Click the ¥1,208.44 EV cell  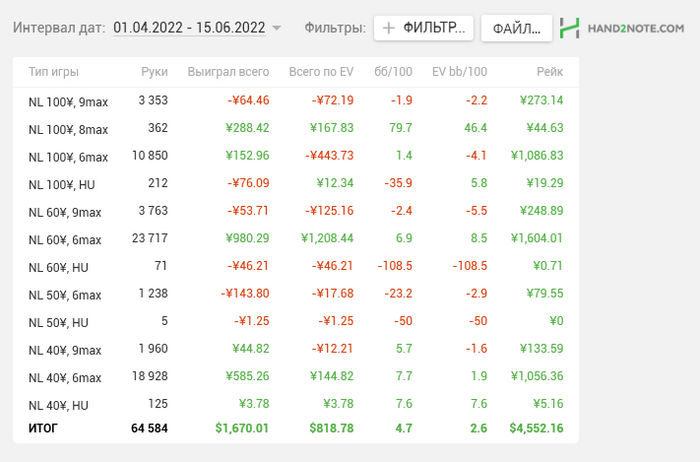[327, 238]
